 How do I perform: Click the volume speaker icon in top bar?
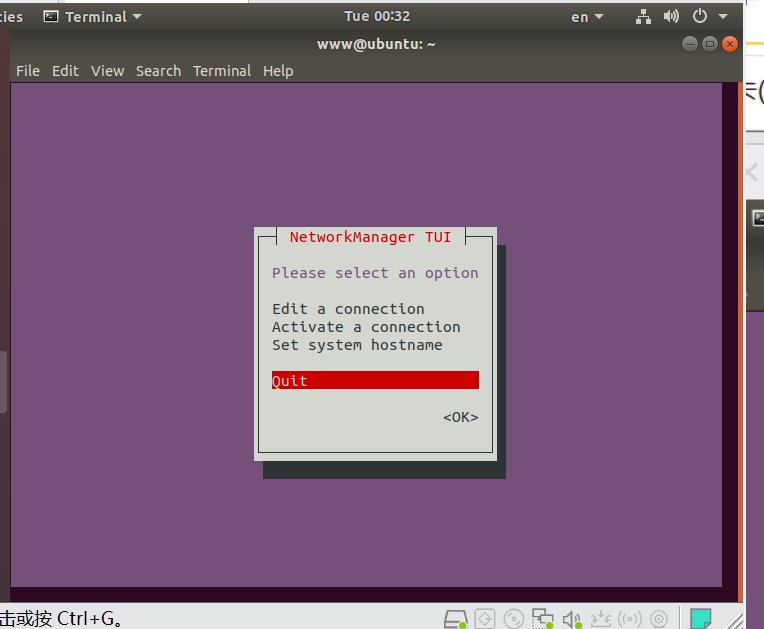[x=671, y=17]
